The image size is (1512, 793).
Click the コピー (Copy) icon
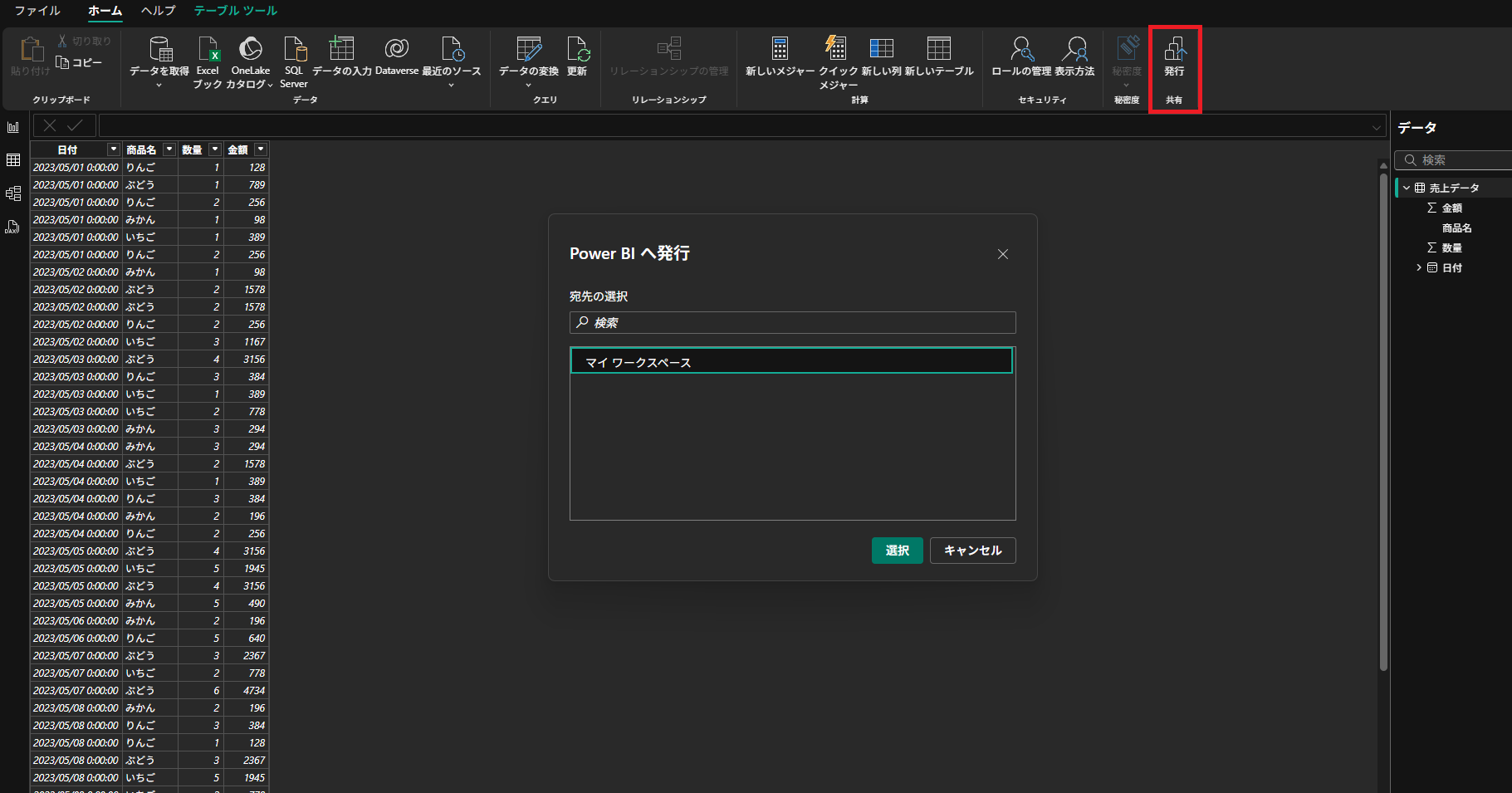79,62
